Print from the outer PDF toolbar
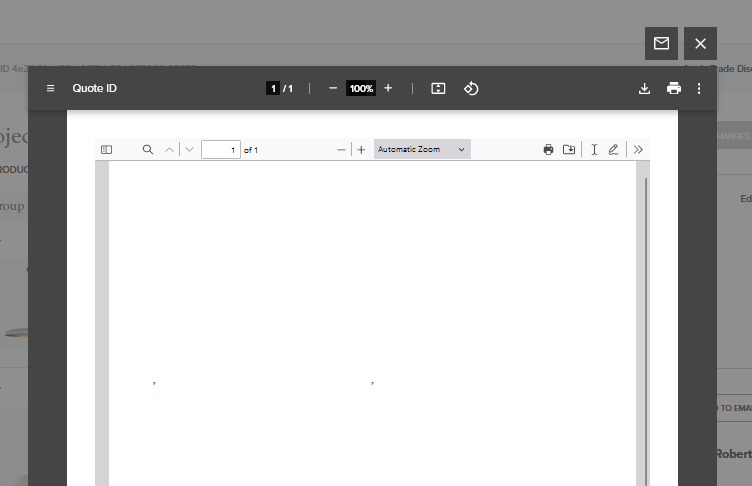Viewport: 752px width, 486px height. pyautogui.click(x=674, y=88)
